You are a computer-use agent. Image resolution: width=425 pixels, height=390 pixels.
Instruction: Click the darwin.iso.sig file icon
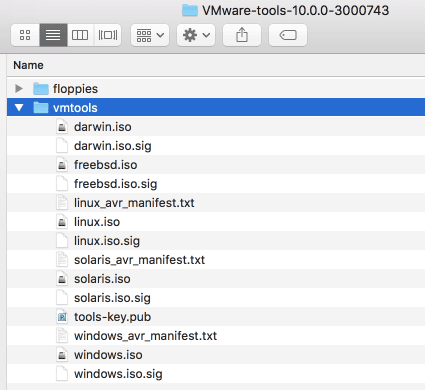62,146
